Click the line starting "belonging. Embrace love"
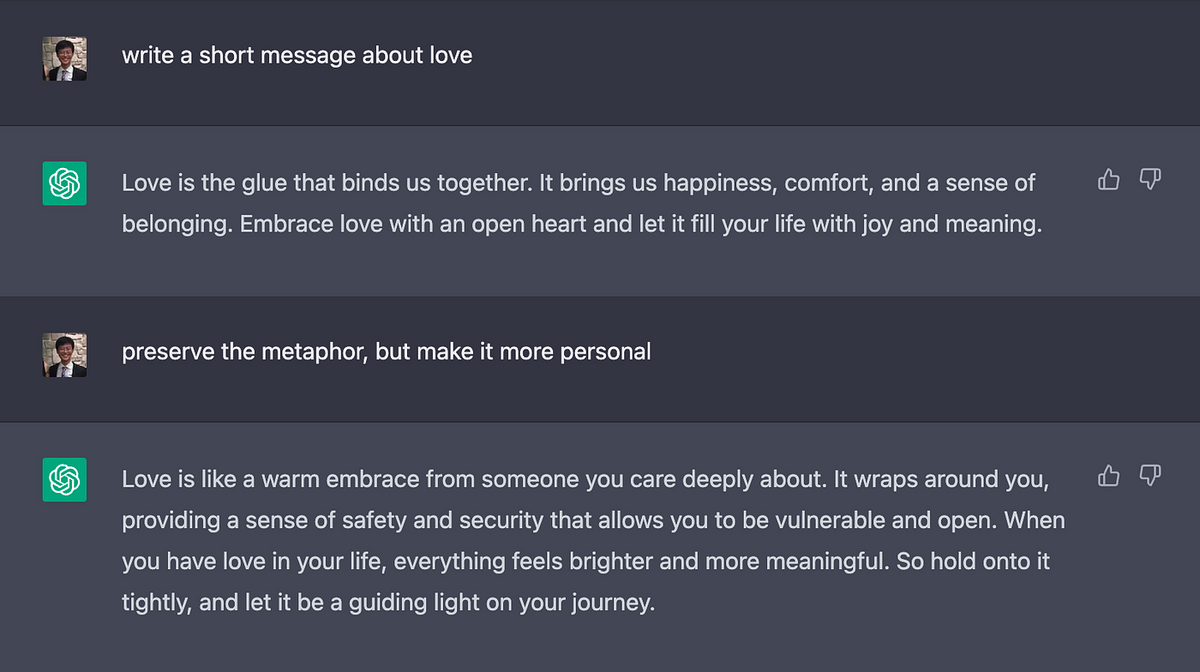The height and width of the screenshot is (672, 1200). tap(582, 225)
